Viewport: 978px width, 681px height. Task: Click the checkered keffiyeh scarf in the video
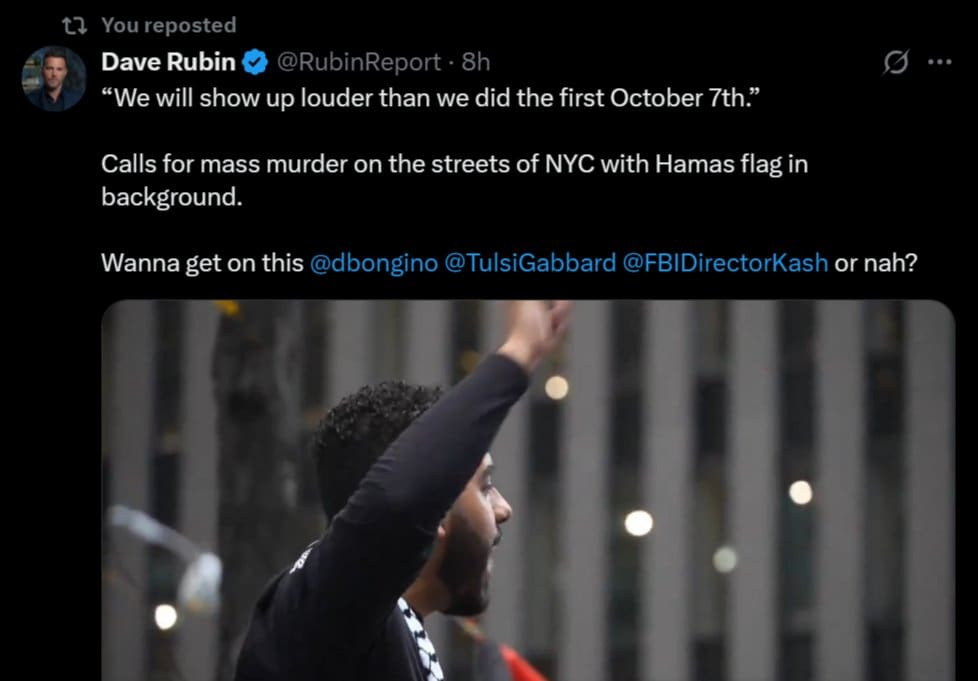tap(422, 639)
